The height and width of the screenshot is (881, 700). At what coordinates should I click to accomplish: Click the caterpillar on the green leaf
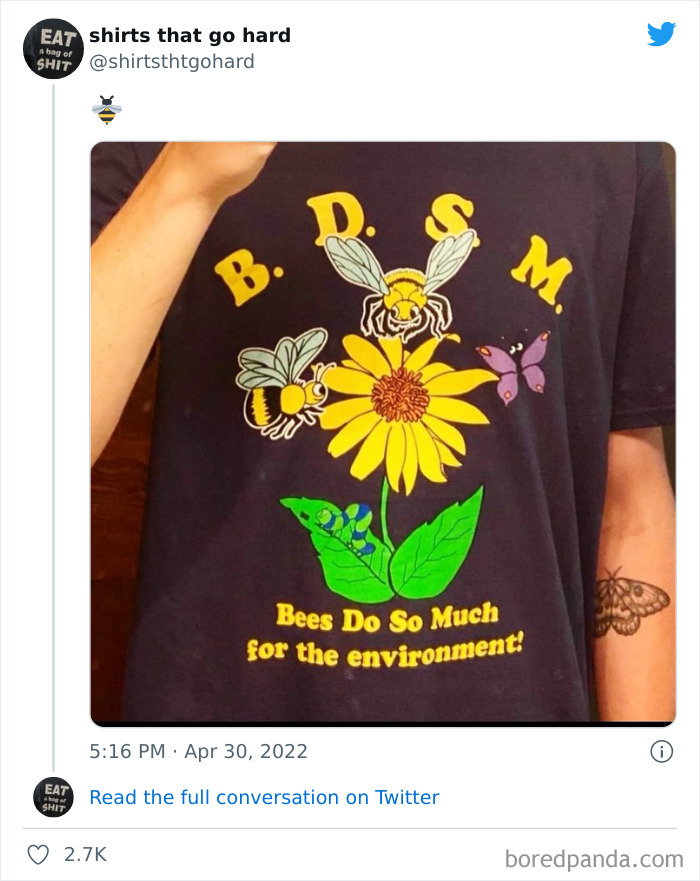pyautogui.click(x=345, y=526)
